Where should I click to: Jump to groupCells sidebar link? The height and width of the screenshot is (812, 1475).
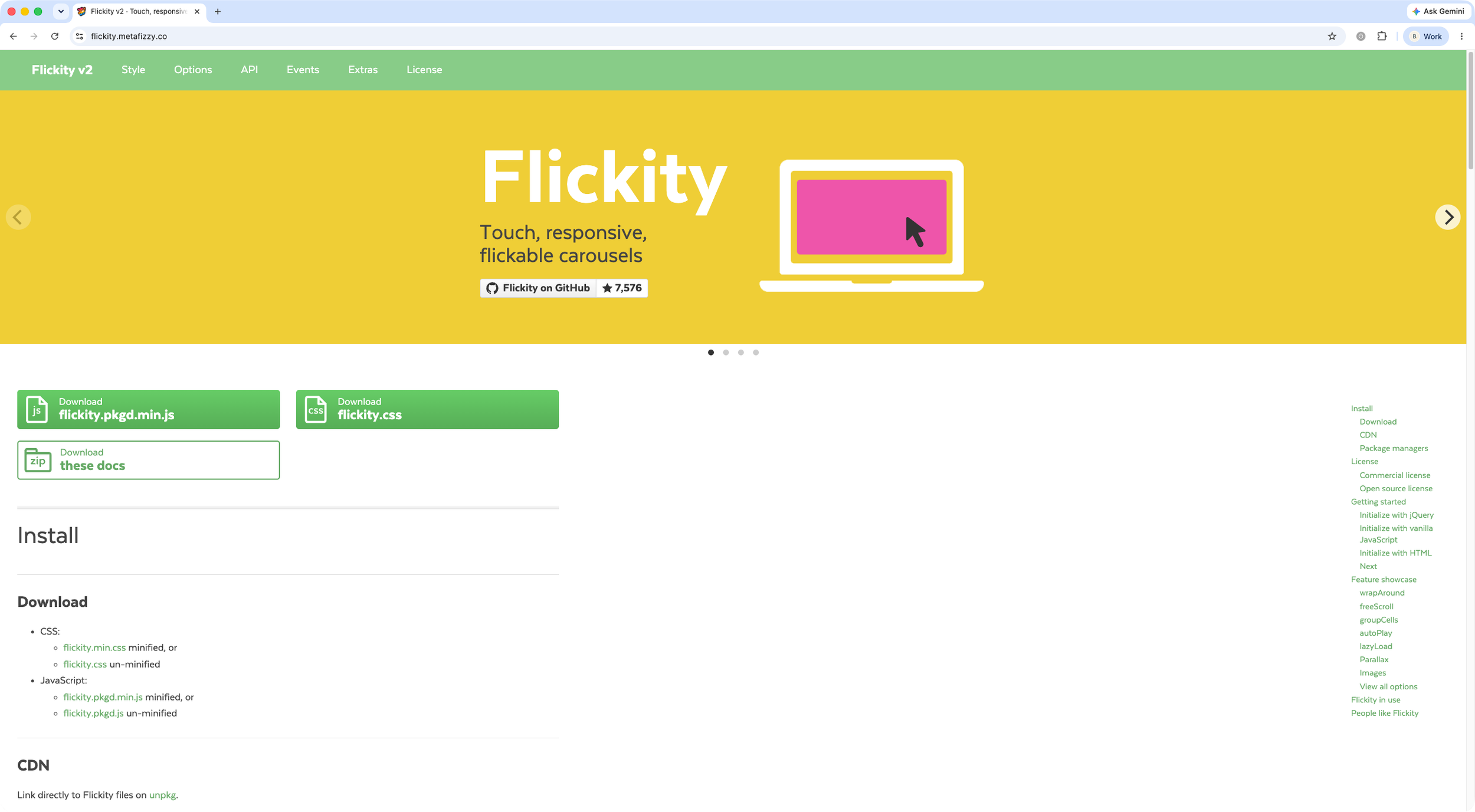[x=1378, y=620]
